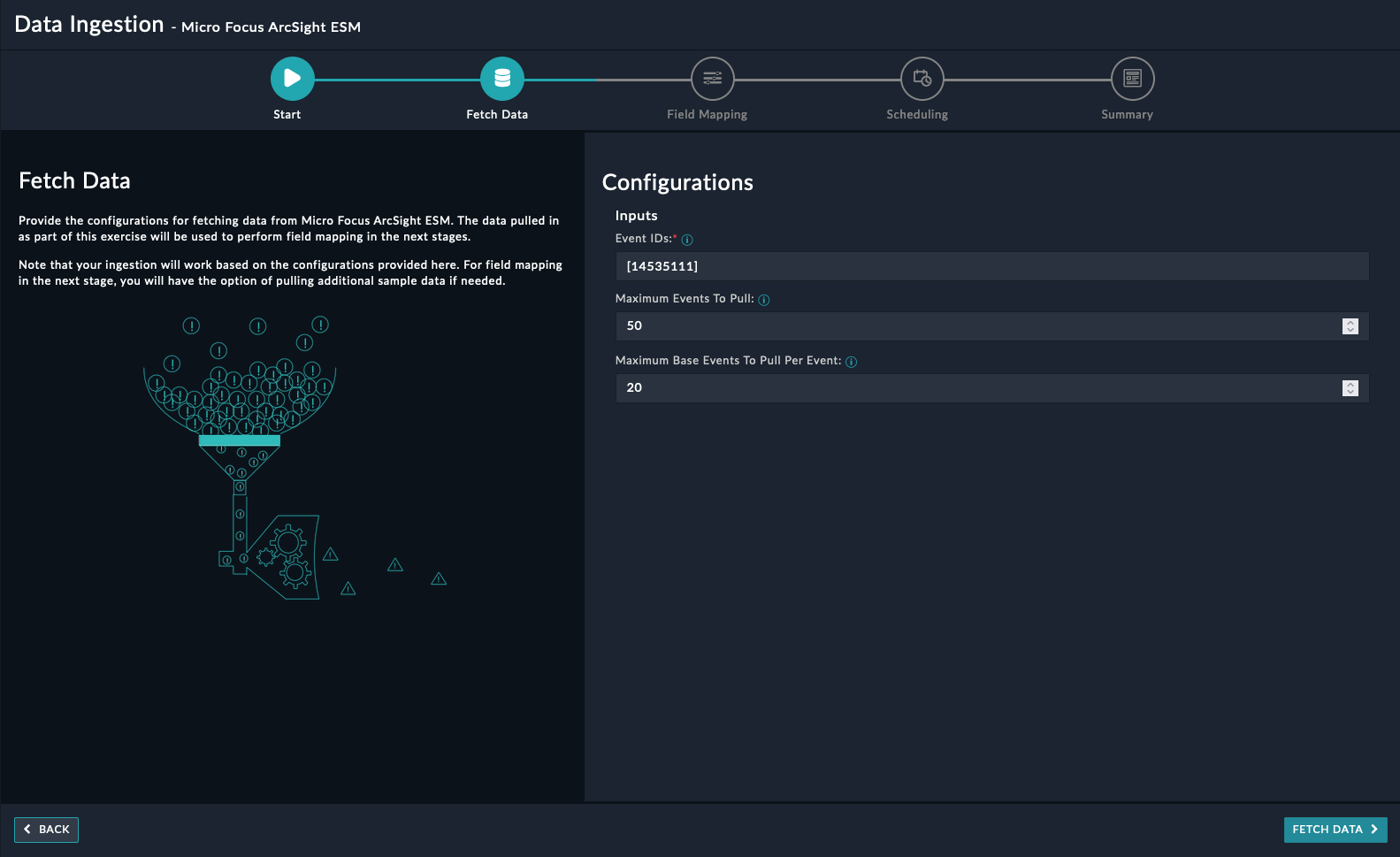Show info for Maximum Base Events Per Event

click(851, 362)
